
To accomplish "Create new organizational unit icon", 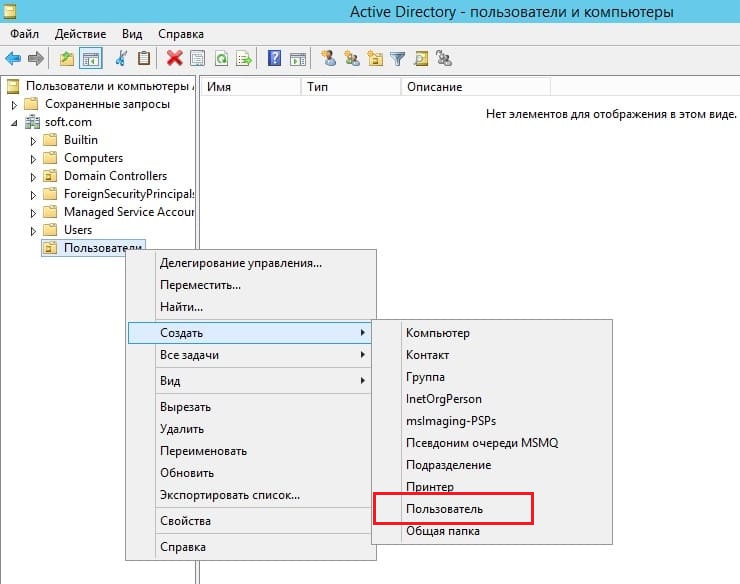I will (375, 59).
